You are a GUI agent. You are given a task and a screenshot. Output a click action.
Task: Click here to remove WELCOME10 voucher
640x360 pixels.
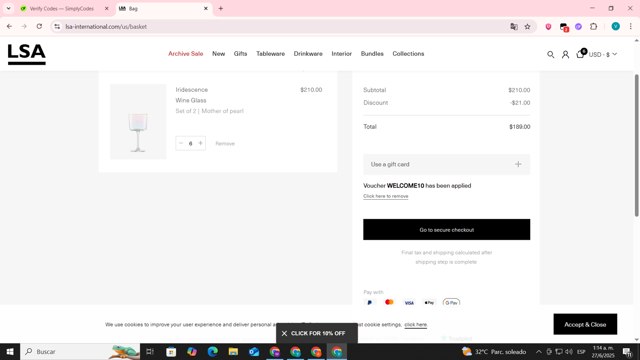(386, 196)
